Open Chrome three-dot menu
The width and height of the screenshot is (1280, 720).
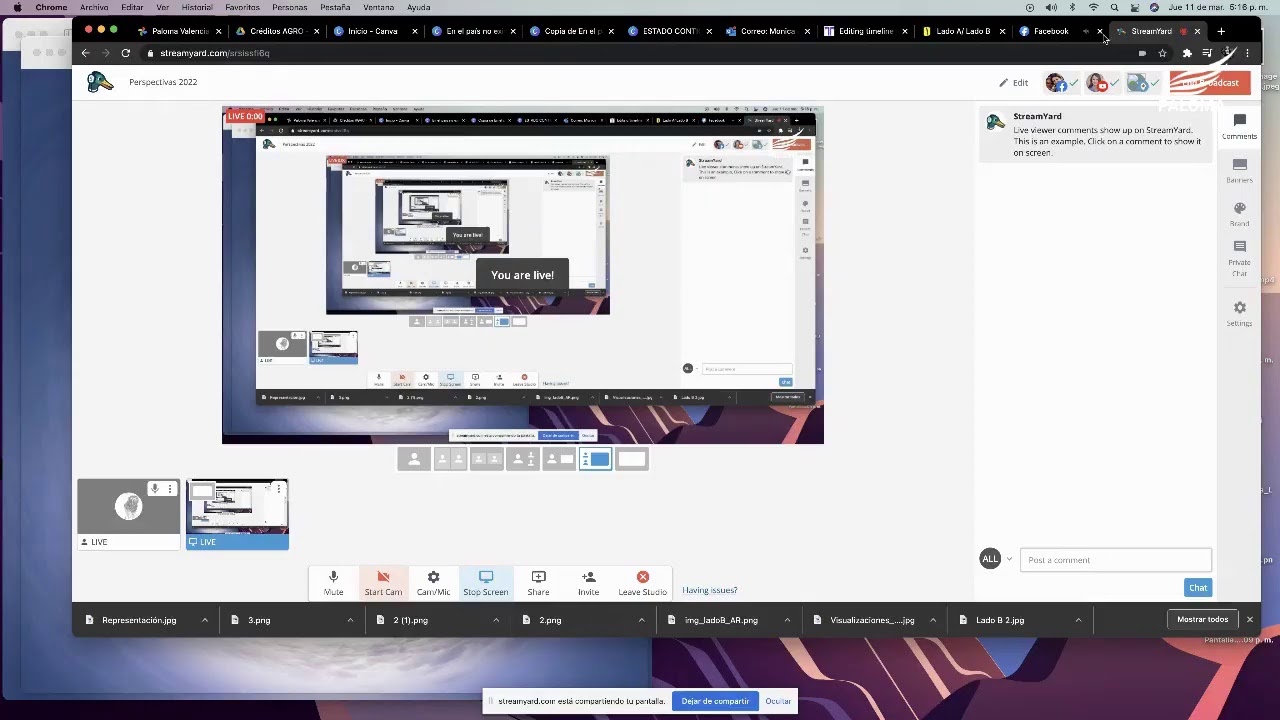(1247, 53)
